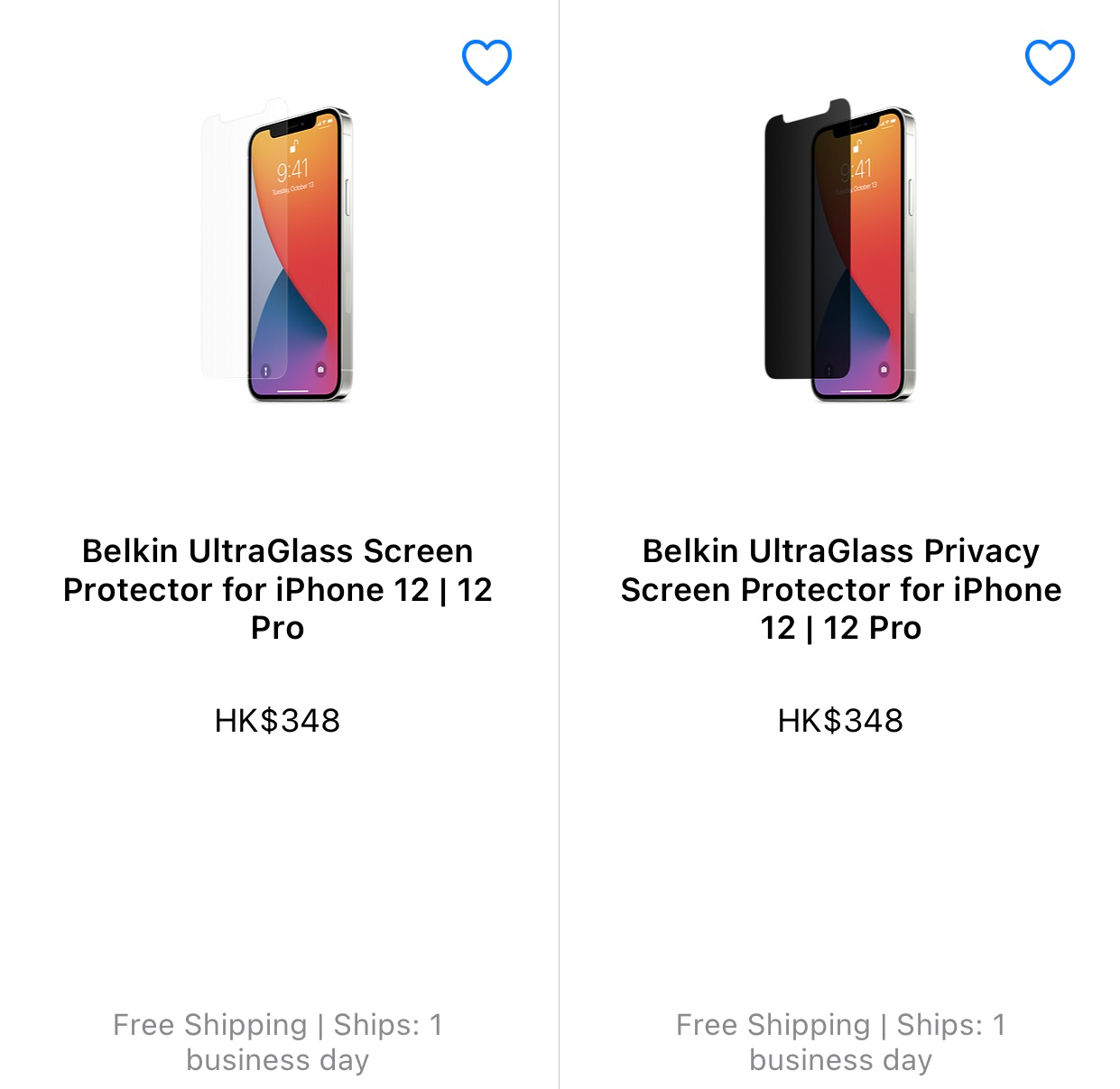
Task: Click camera icon on the iPhone with clear glass
Action: [x=321, y=370]
